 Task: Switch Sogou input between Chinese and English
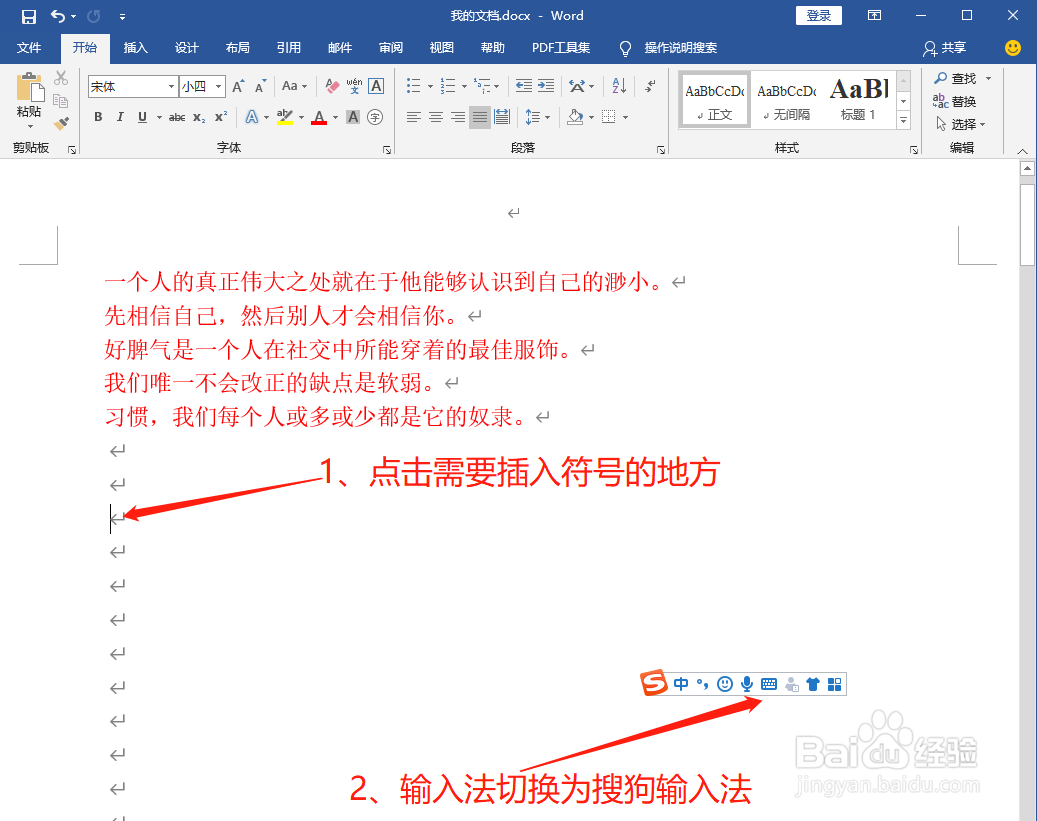click(x=680, y=683)
